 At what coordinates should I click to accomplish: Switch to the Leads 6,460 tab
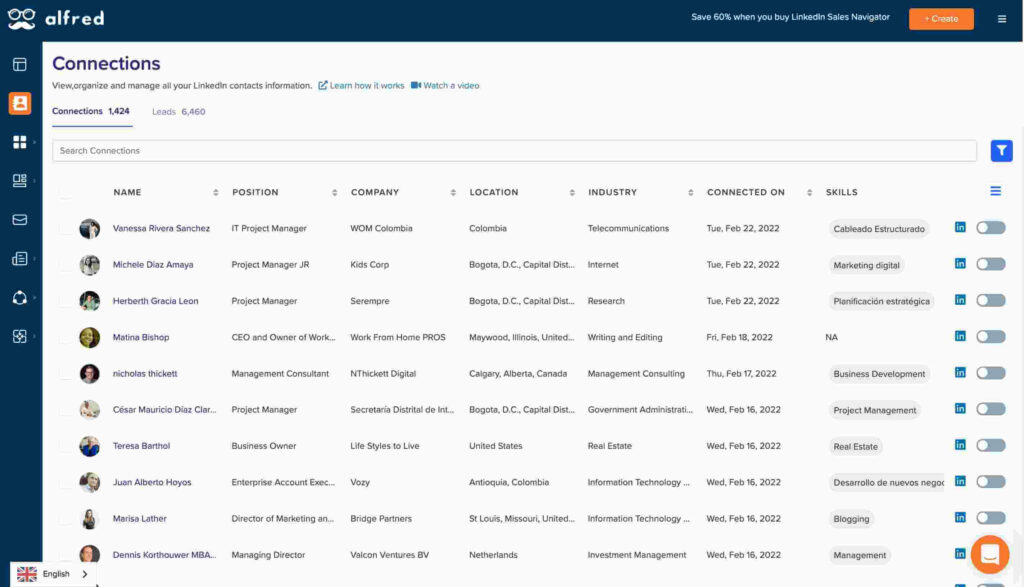(x=178, y=112)
